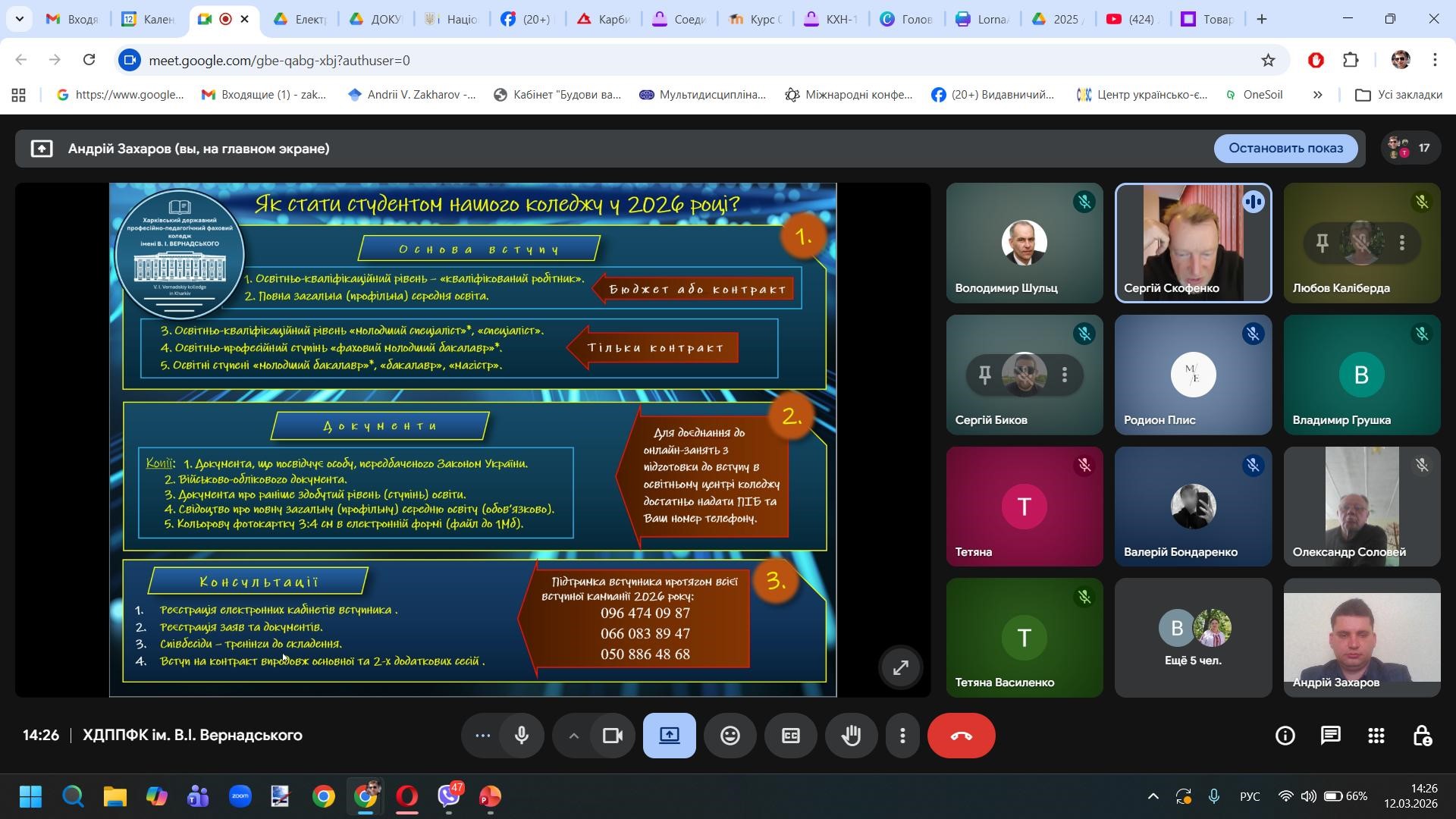Click Остановить показ button

point(1285,148)
